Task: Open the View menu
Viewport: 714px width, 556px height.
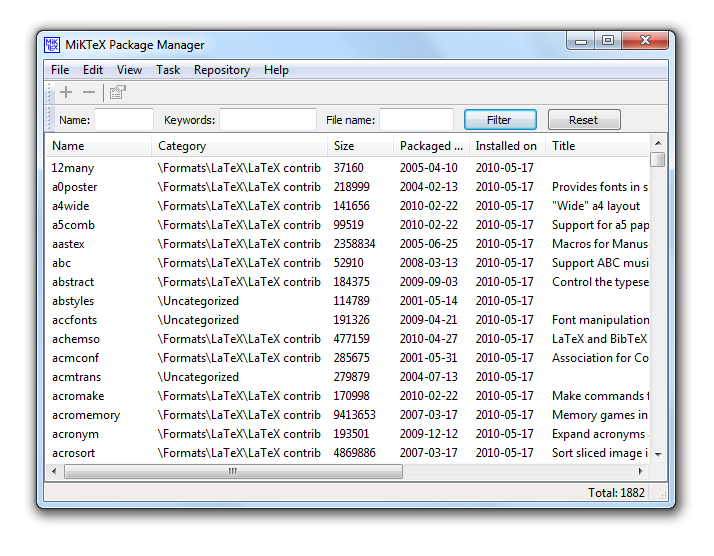Action: (x=129, y=70)
